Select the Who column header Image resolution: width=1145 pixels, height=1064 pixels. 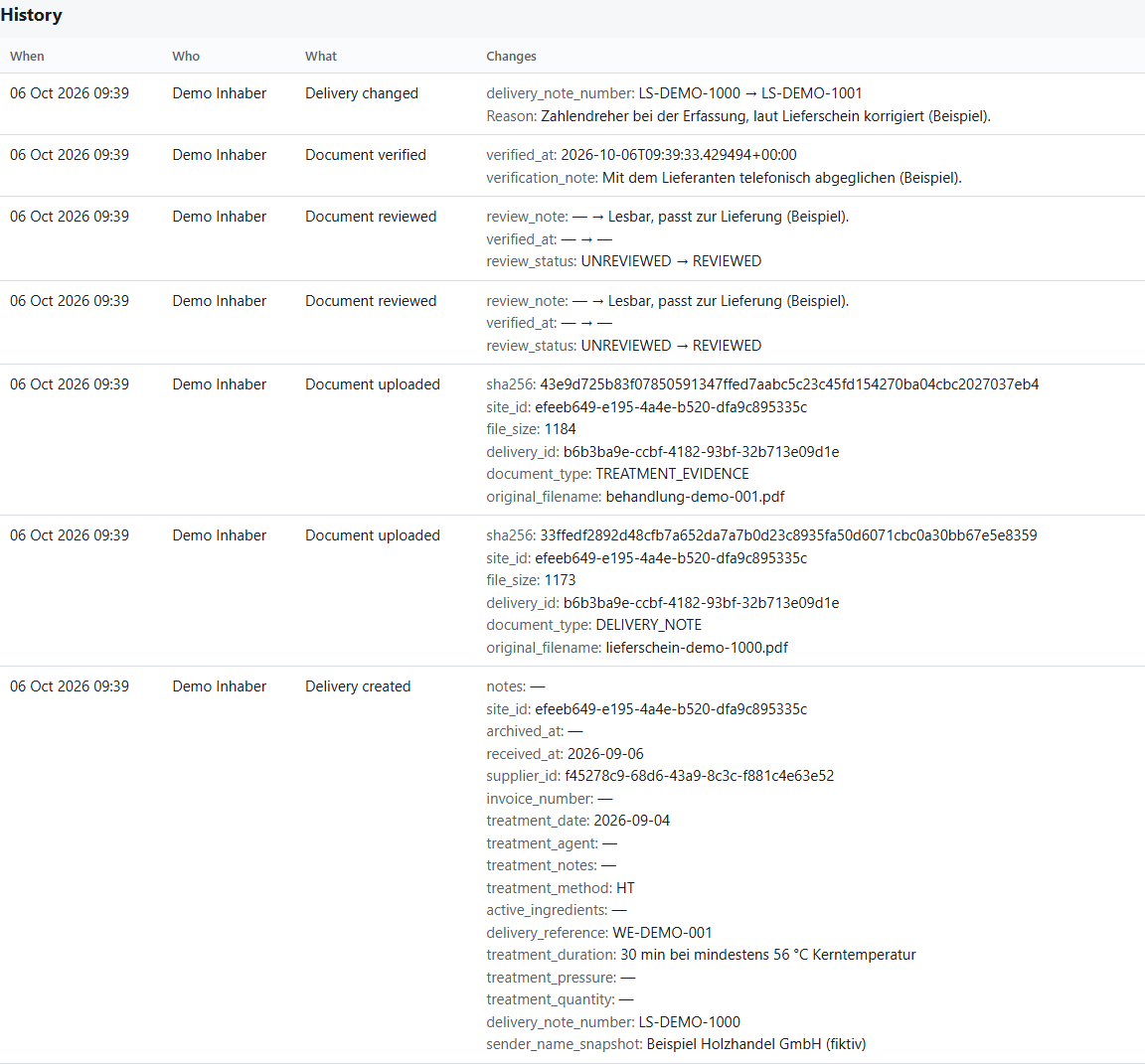186,57
